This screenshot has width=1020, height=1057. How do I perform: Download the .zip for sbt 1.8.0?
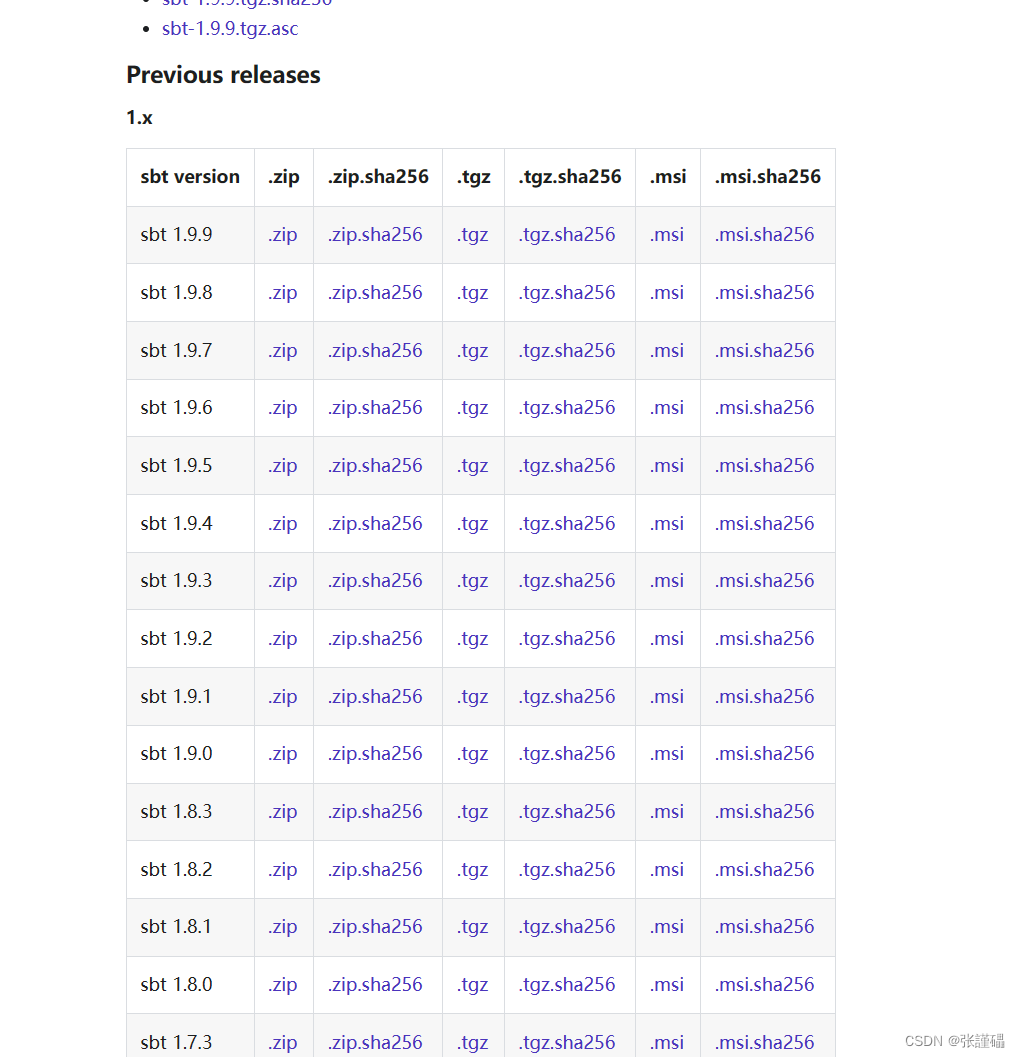pos(283,985)
